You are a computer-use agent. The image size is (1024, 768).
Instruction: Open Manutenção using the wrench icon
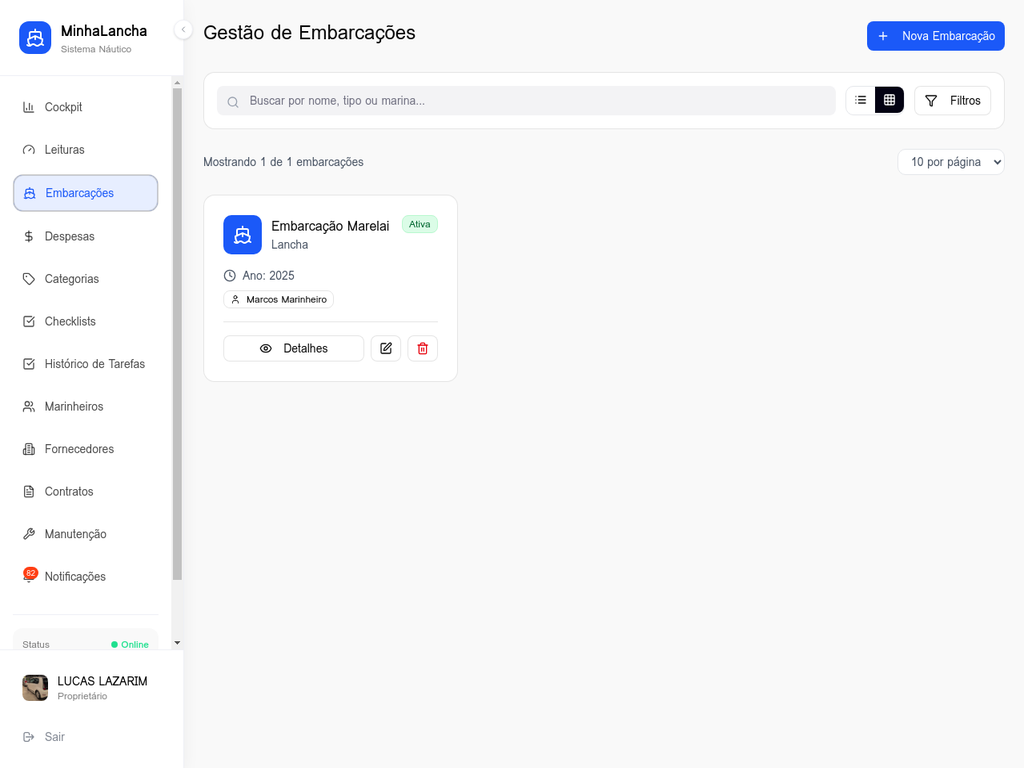(x=28, y=534)
